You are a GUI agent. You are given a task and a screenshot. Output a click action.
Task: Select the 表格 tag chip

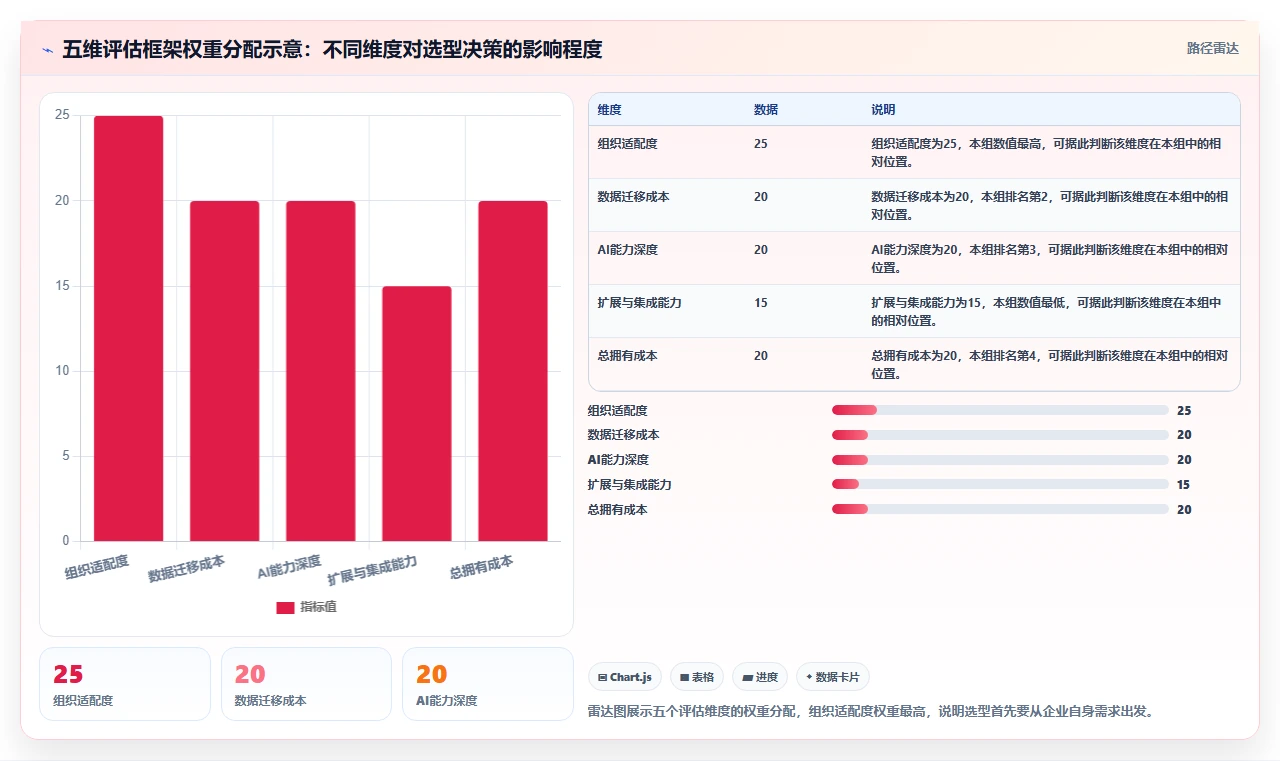tap(697, 677)
